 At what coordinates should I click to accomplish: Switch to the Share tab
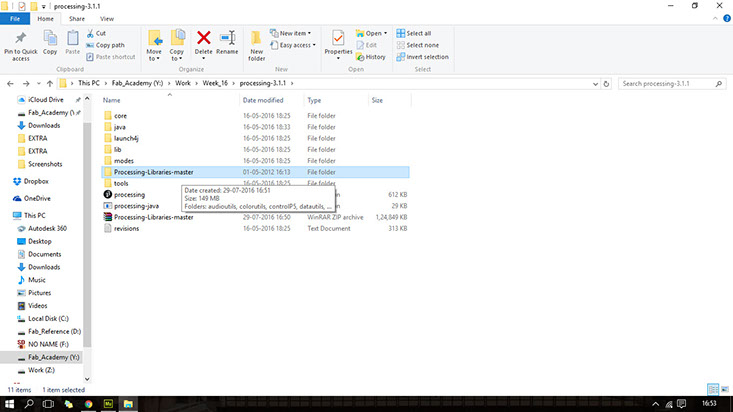pos(77,19)
